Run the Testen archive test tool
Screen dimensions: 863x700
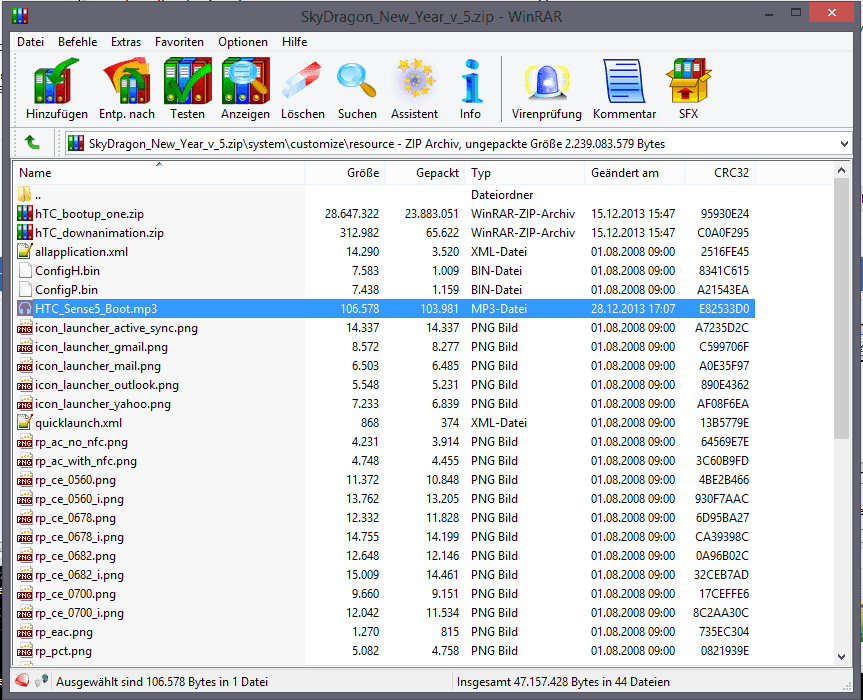click(x=187, y=89)
